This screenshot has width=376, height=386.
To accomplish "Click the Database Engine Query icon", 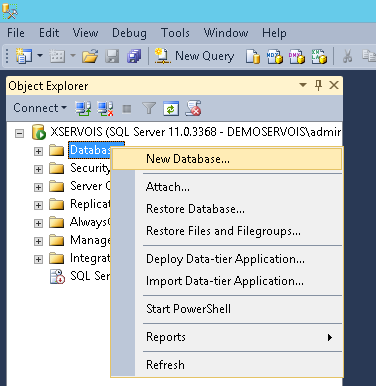I will click(x=253, y=56).
